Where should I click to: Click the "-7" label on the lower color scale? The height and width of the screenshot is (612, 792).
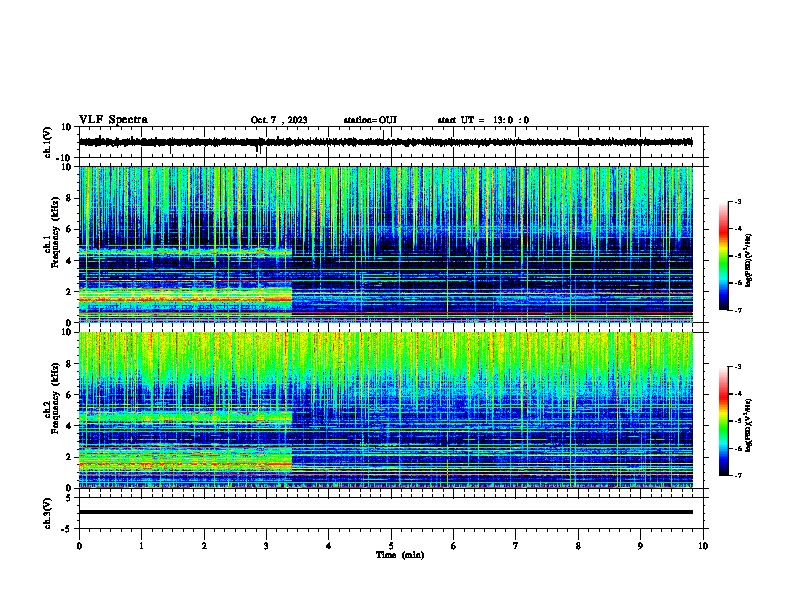point(738,475)
